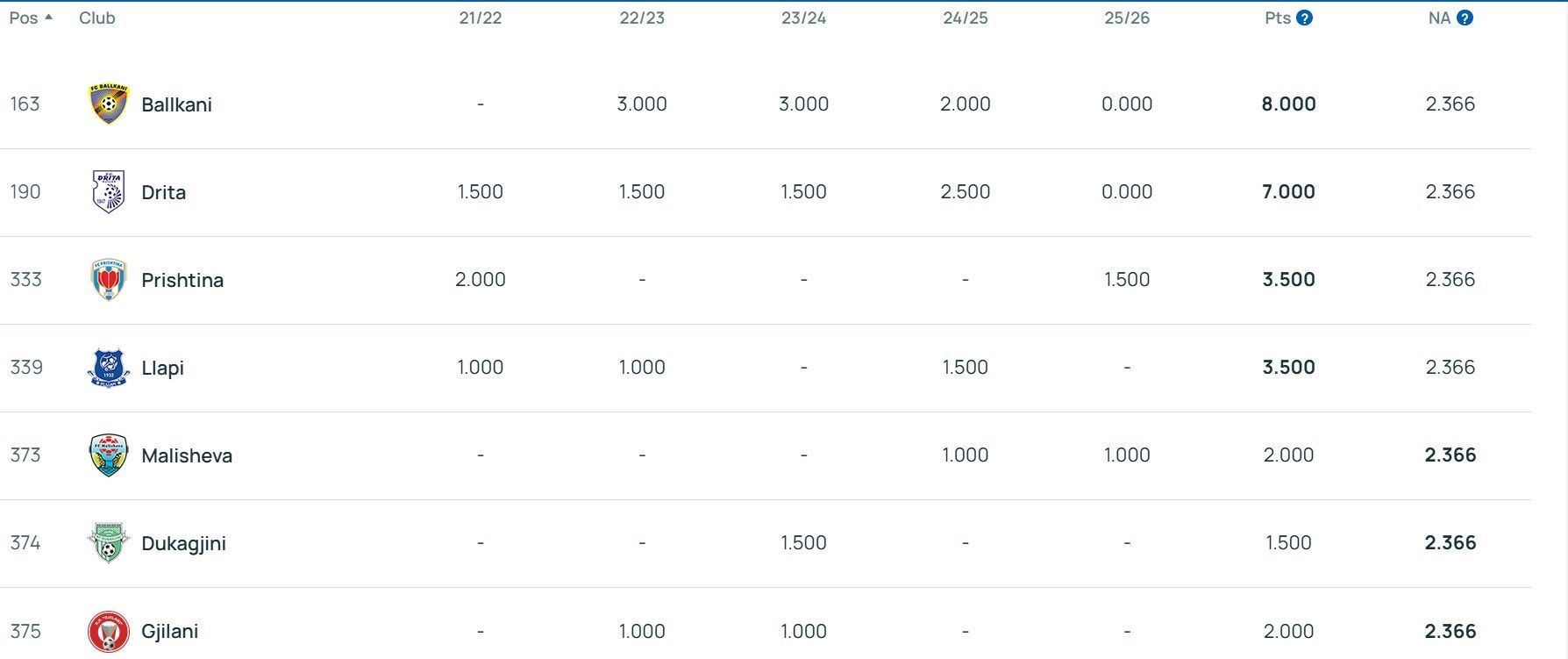
Task: Open the Malisheva club link
Action: (x=187, y=455)
